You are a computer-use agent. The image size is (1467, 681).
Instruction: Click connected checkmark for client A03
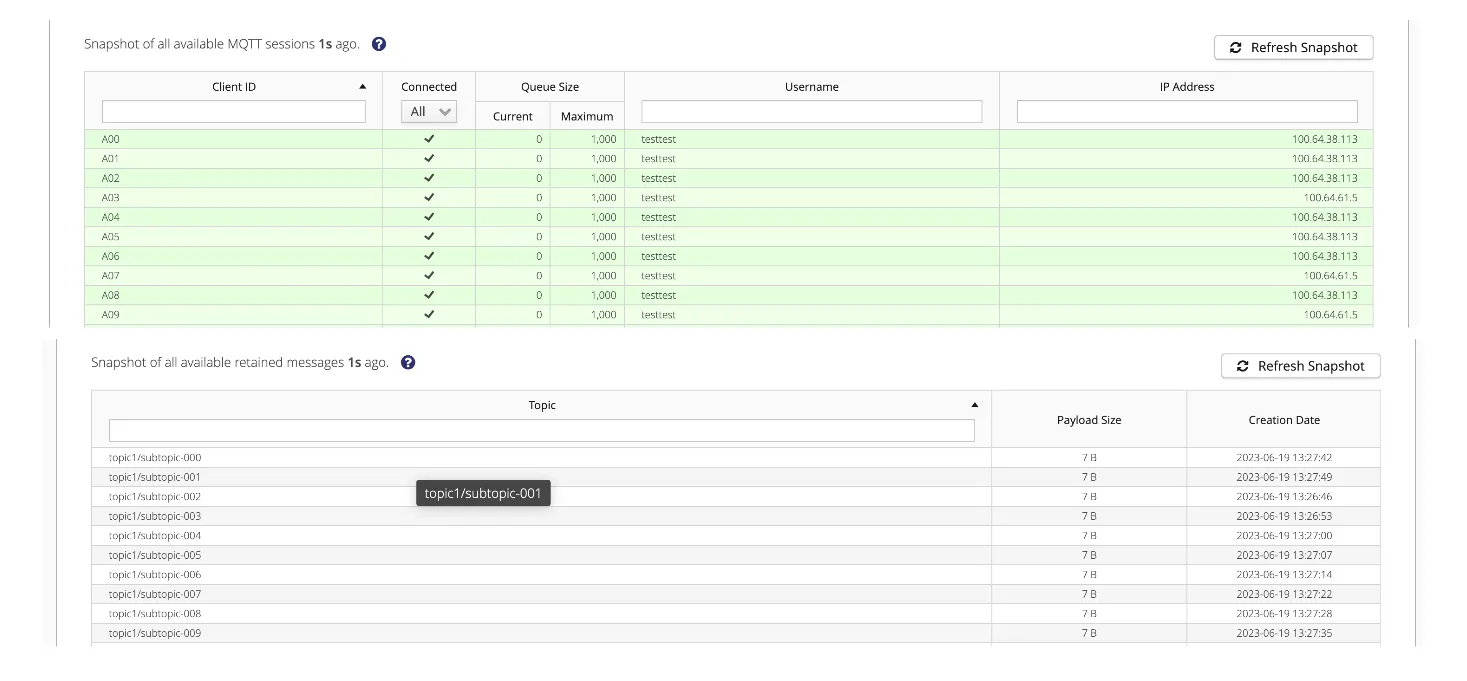(x=429, y=198)
